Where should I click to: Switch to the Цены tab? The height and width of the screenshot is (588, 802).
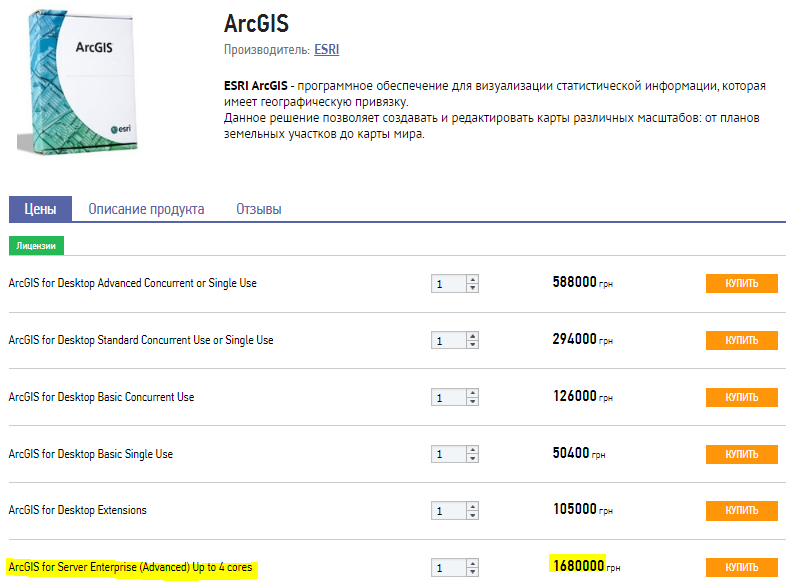click(x=40, y=209)
